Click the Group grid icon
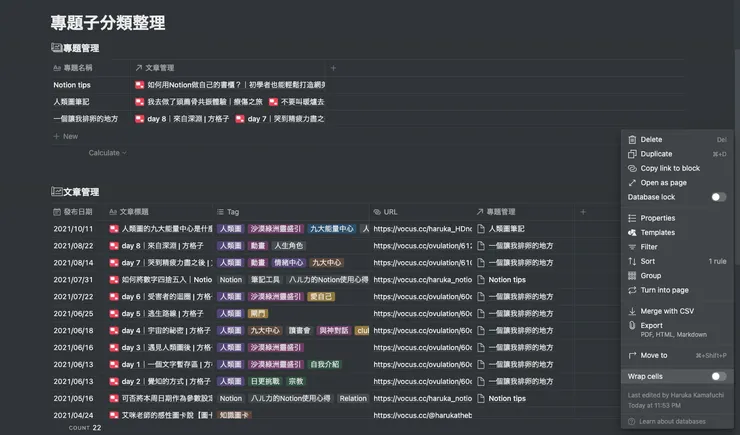 coord(632,276)
